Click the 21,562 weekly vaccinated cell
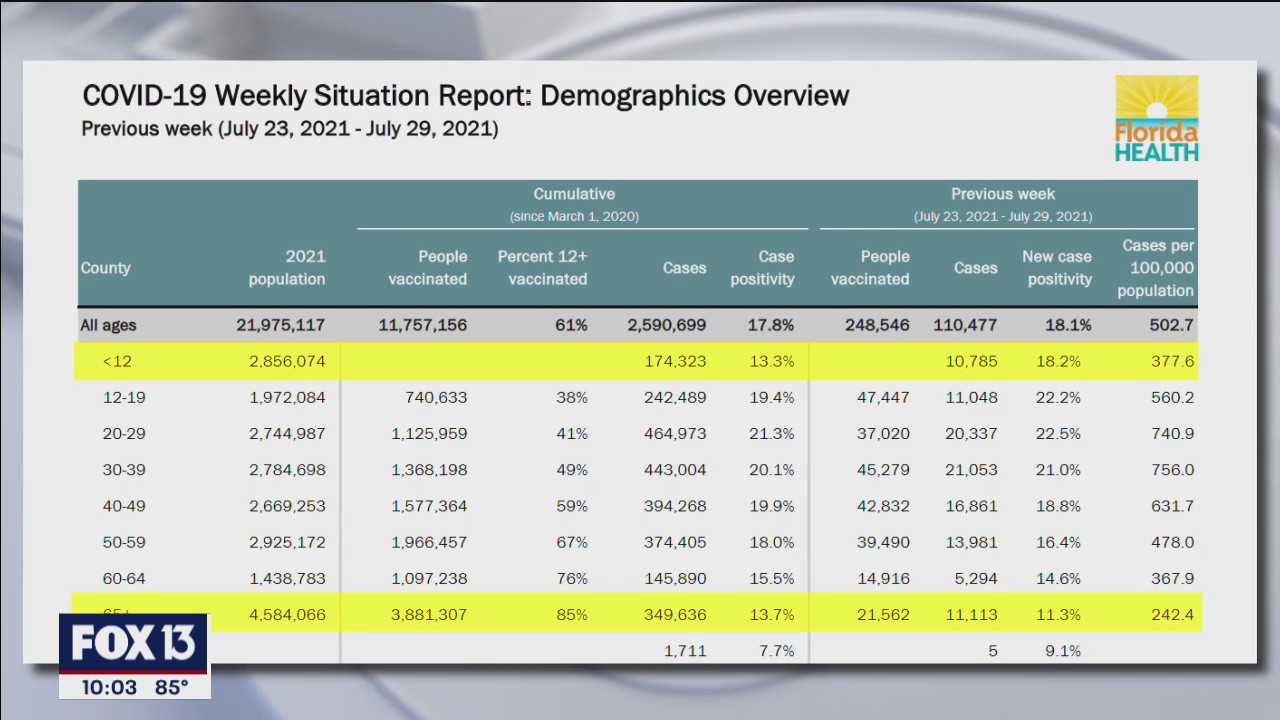The image size is (1280, 720). pyautogui.click(x=884, y=614)
